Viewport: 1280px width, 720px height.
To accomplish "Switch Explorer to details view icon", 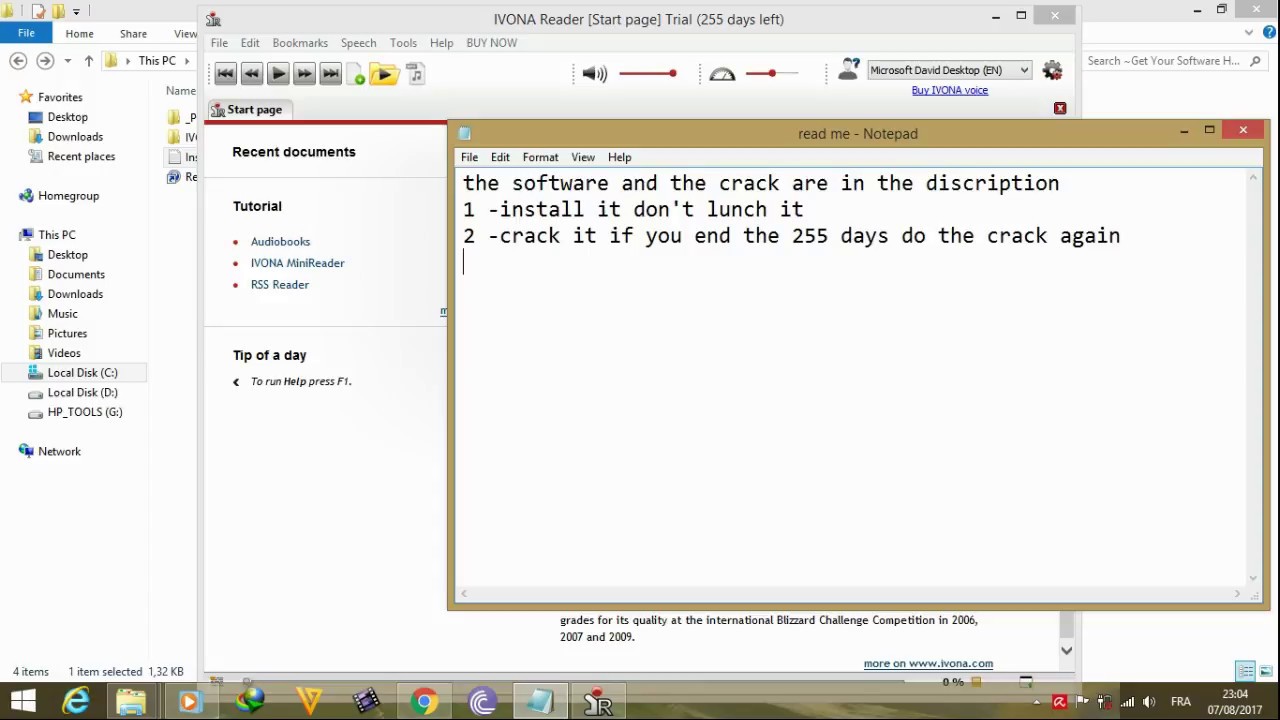I will [x=1246, y=672].
